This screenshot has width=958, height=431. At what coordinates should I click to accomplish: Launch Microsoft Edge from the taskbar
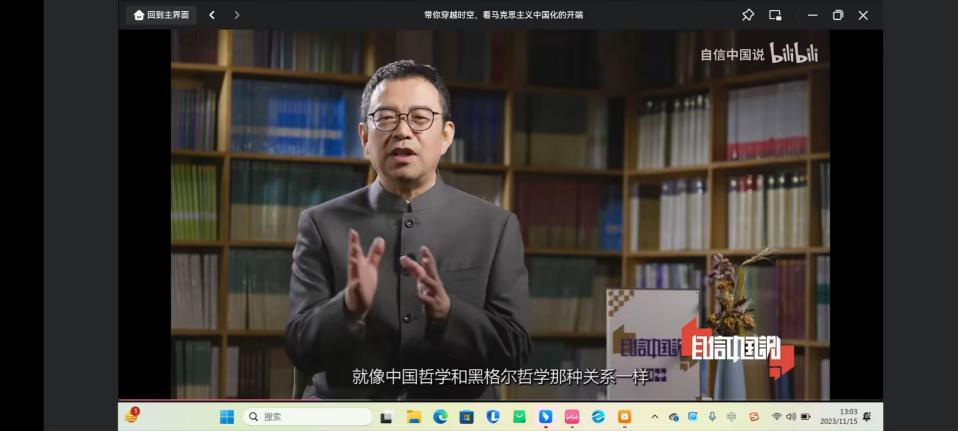point(440,417)
